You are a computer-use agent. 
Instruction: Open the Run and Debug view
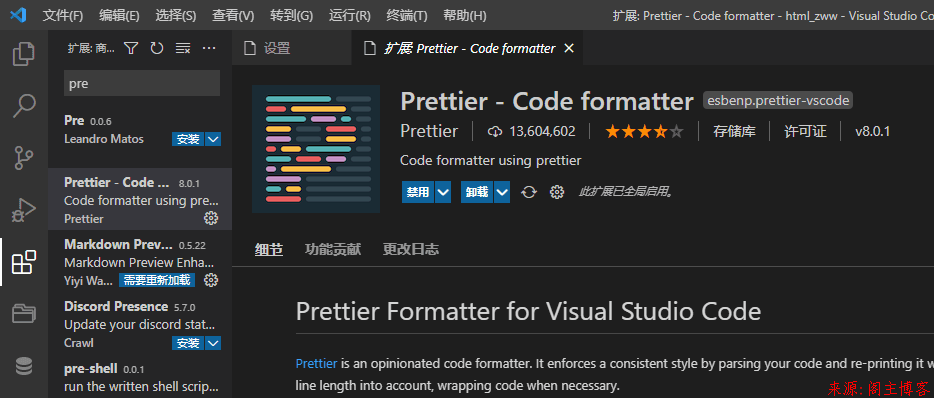click(24, 210)
